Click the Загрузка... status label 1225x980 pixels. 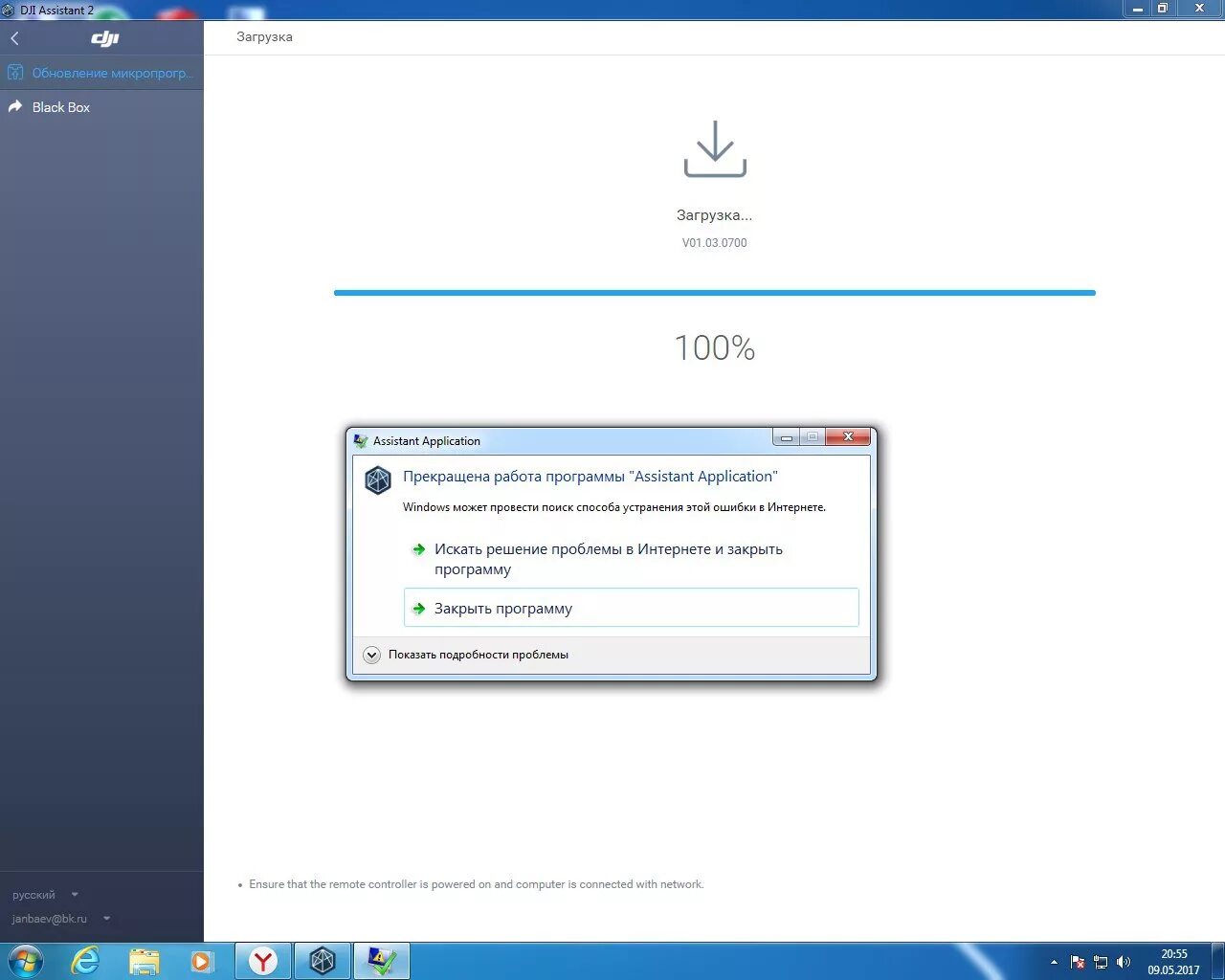(715, 215)
